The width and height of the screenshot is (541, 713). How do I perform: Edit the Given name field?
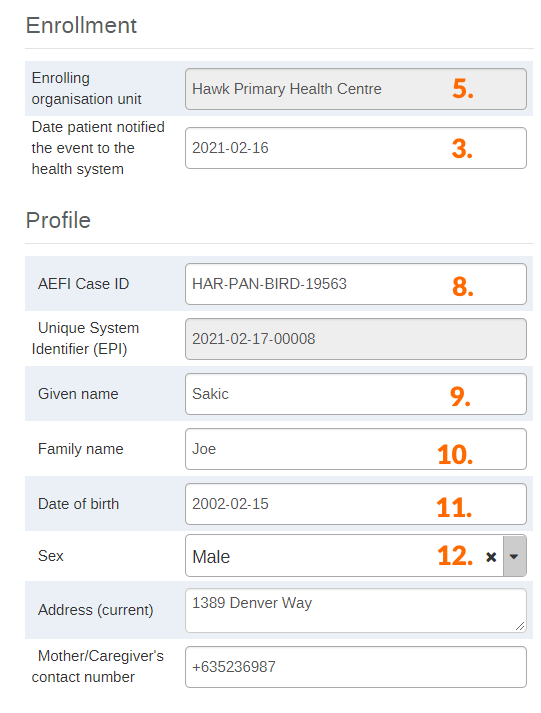pyautogui.click(x=356, y=394)
